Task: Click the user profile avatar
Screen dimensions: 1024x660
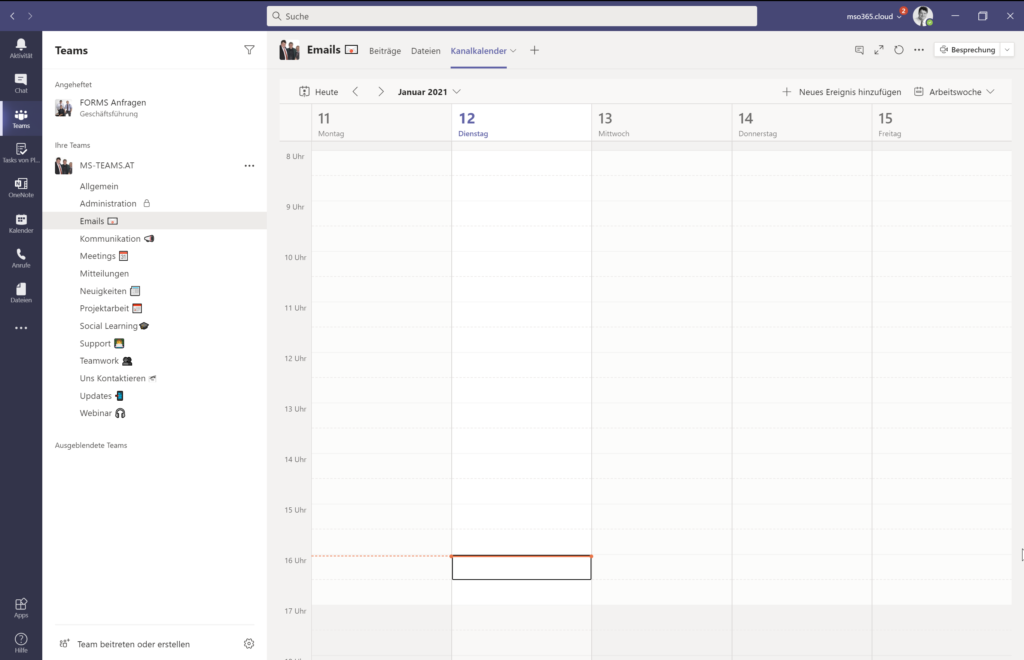Action: coord(923,16)
